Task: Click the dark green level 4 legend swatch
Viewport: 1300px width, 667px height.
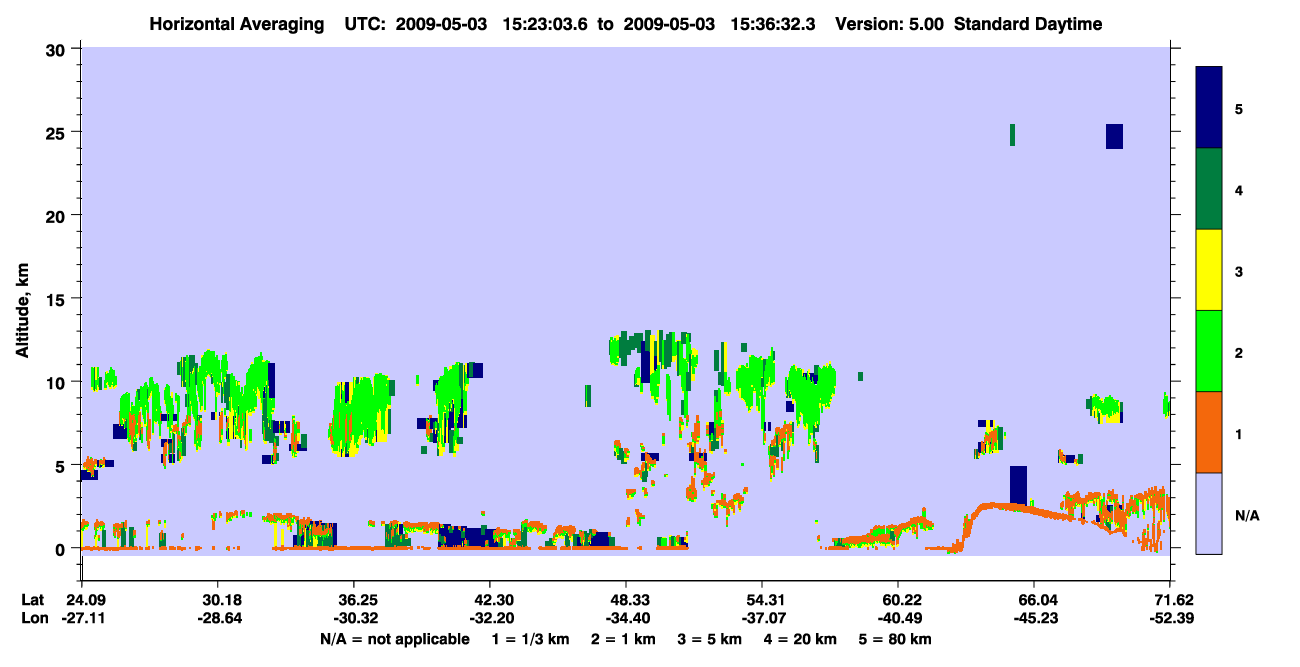Action: 1209,189
